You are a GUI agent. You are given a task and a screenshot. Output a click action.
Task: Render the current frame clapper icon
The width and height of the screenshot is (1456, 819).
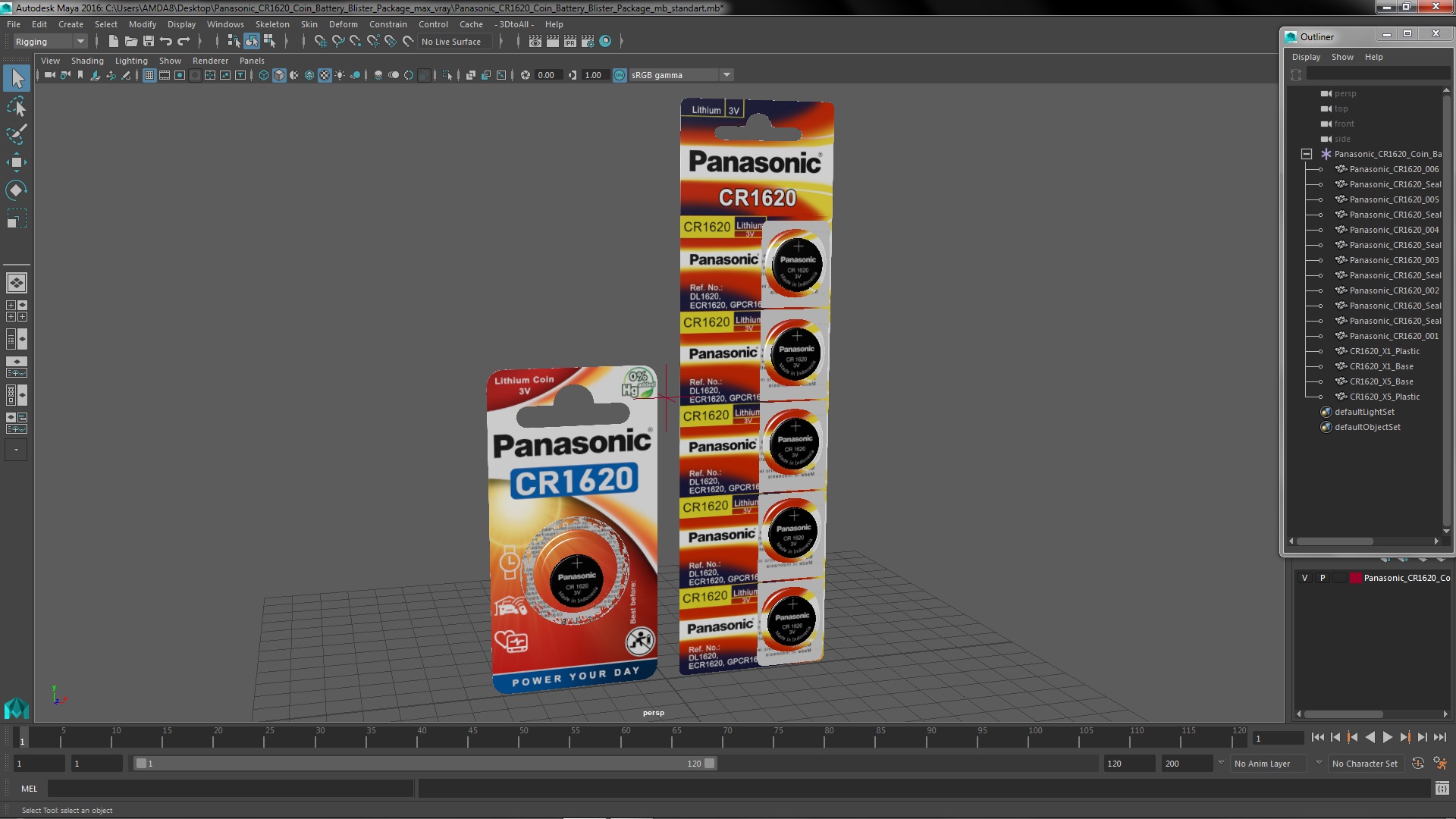pyautogui.click(x=553, y=42)
